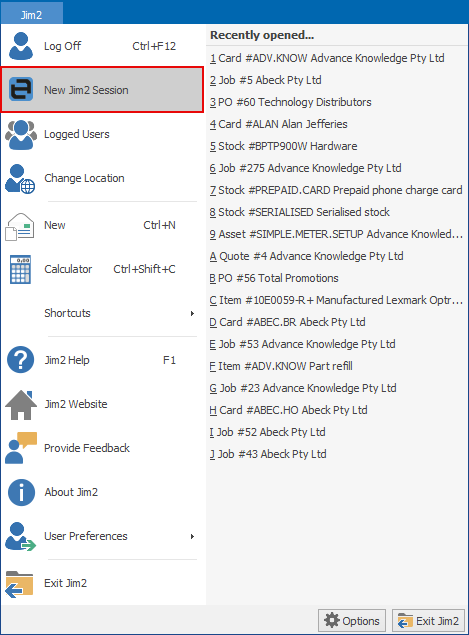Select the Change Location label
This screenshot has height=635, width=469.
click(x=84, y=178)
